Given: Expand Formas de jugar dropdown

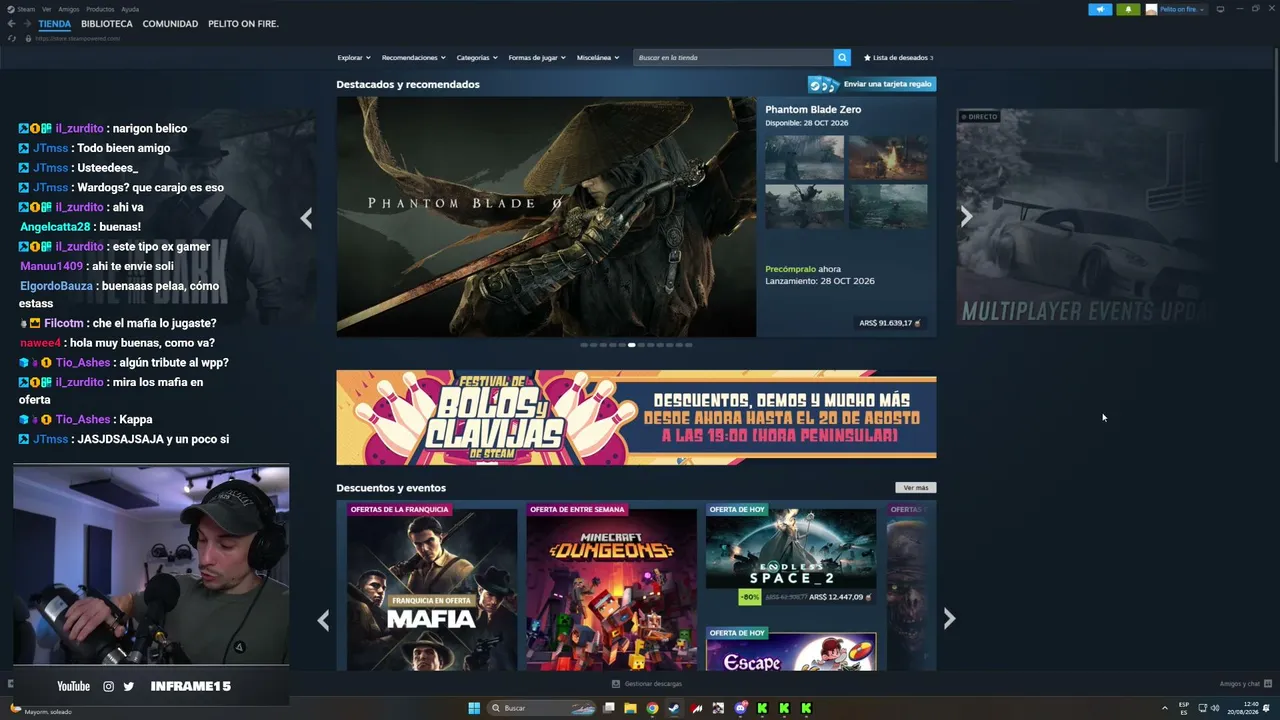Looking at the screenshot, I should [x=536, y=58].
